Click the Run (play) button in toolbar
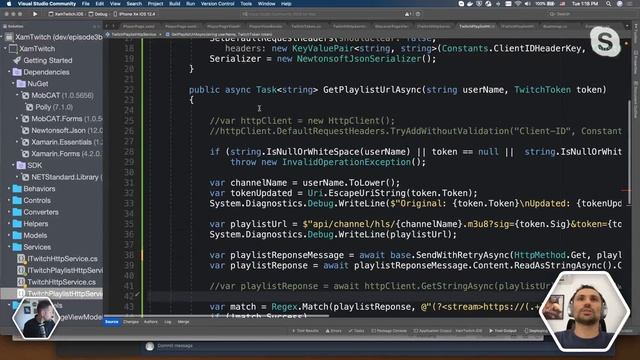Image resolution: width=640 pixels, height=360 pixels. pos(35,14)
